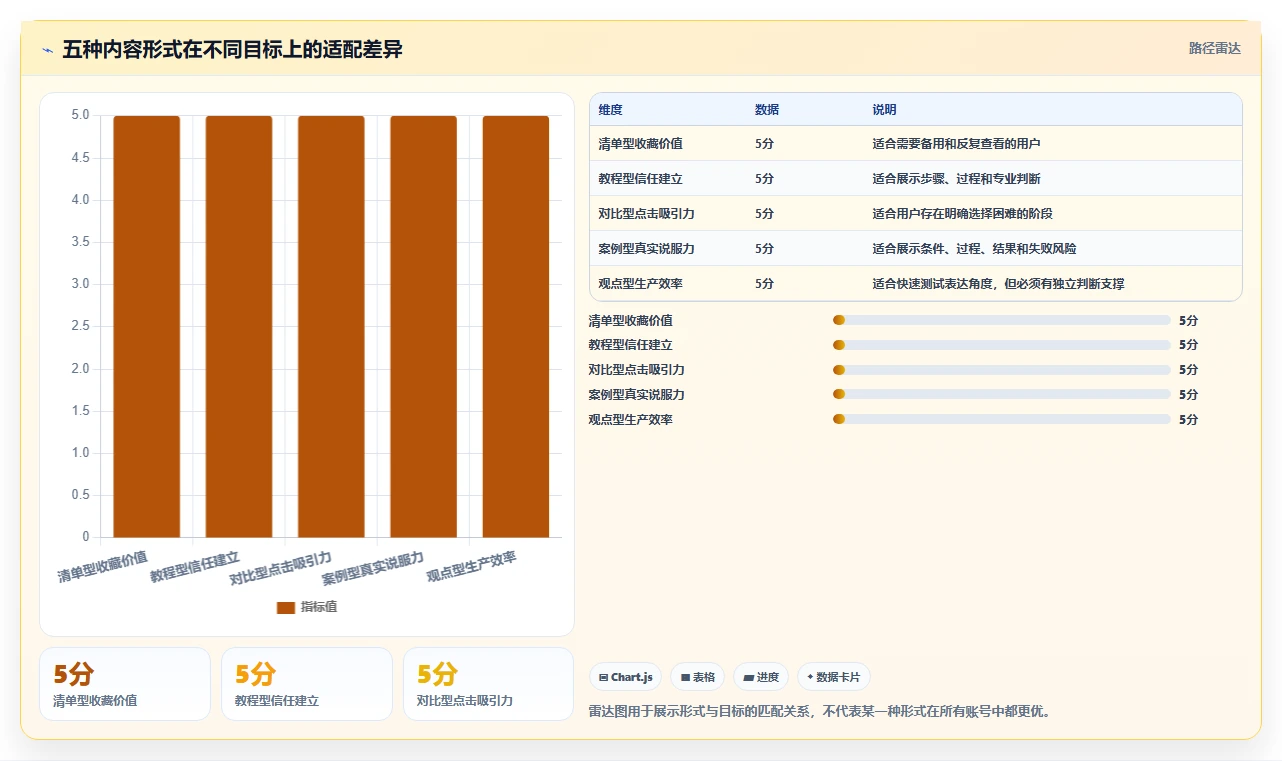Click the 对比型点击吸引力 progress bar
This screenshot has width=1282, height=761.
point(1001,370)
